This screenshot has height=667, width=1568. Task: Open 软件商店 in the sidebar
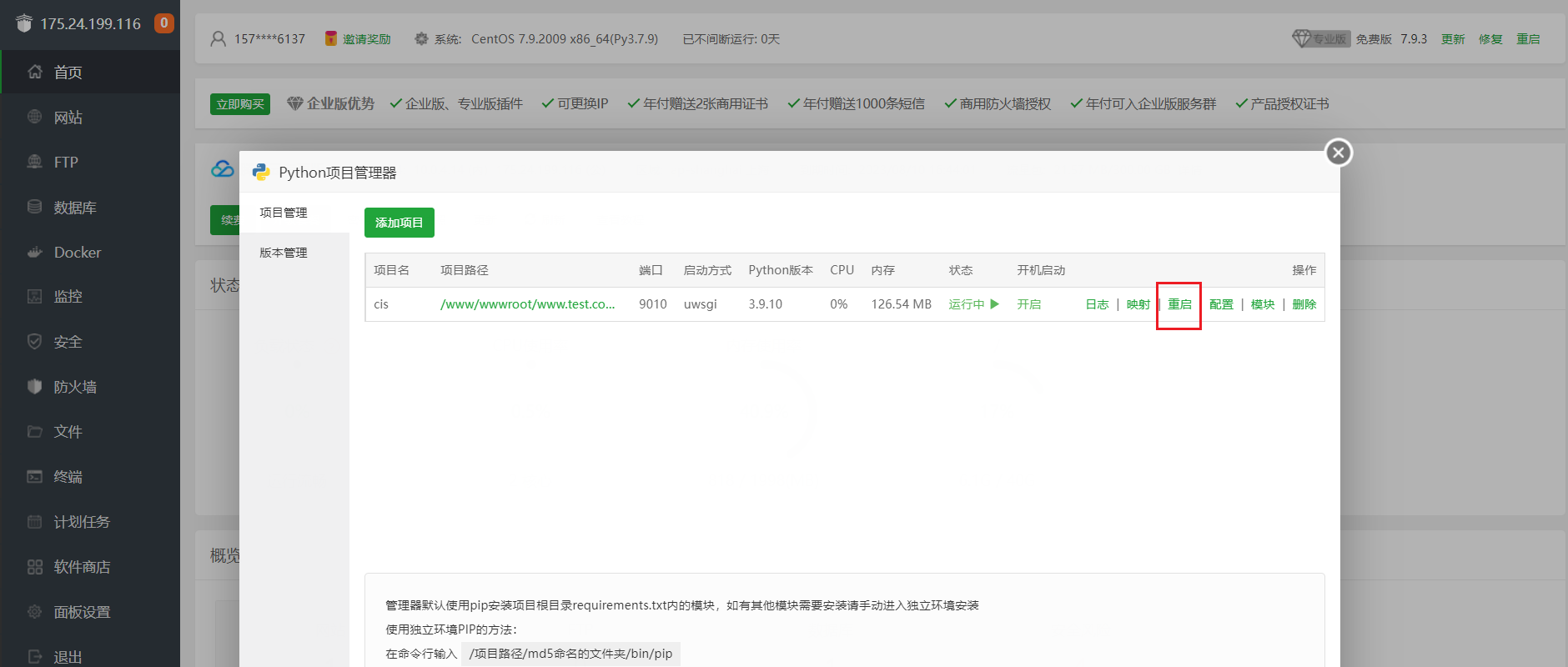(x=90, y=567)
